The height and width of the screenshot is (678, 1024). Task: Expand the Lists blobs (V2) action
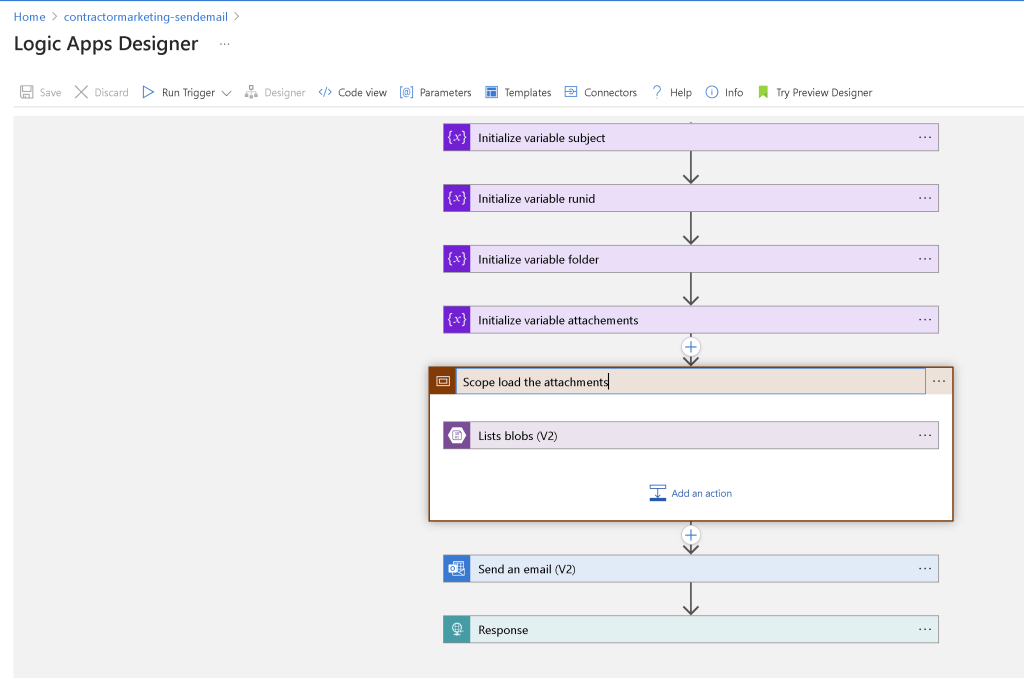[691, 436]
